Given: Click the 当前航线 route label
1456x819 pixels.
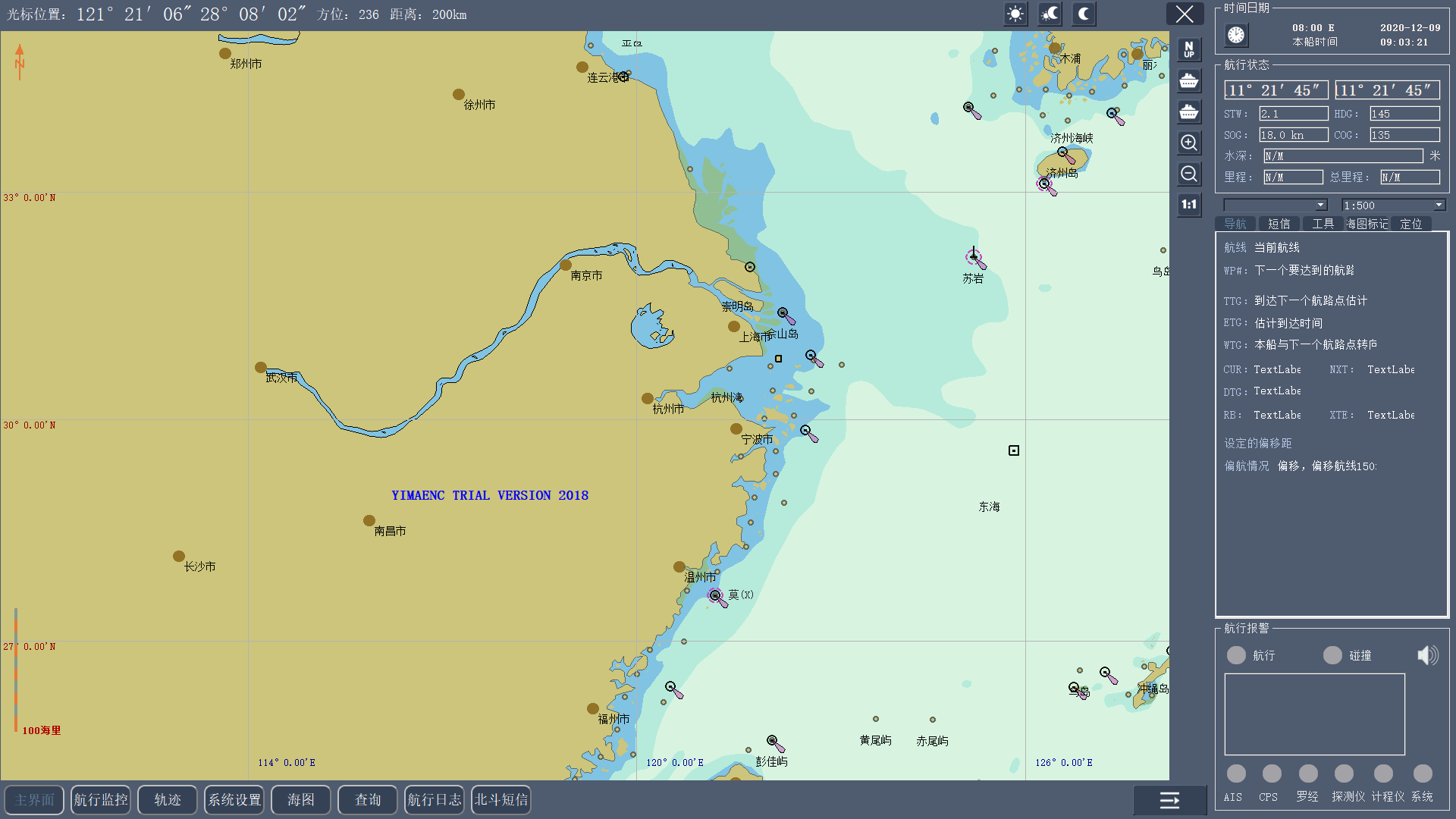Looking at the screenshot, I should click(1277, 248).
